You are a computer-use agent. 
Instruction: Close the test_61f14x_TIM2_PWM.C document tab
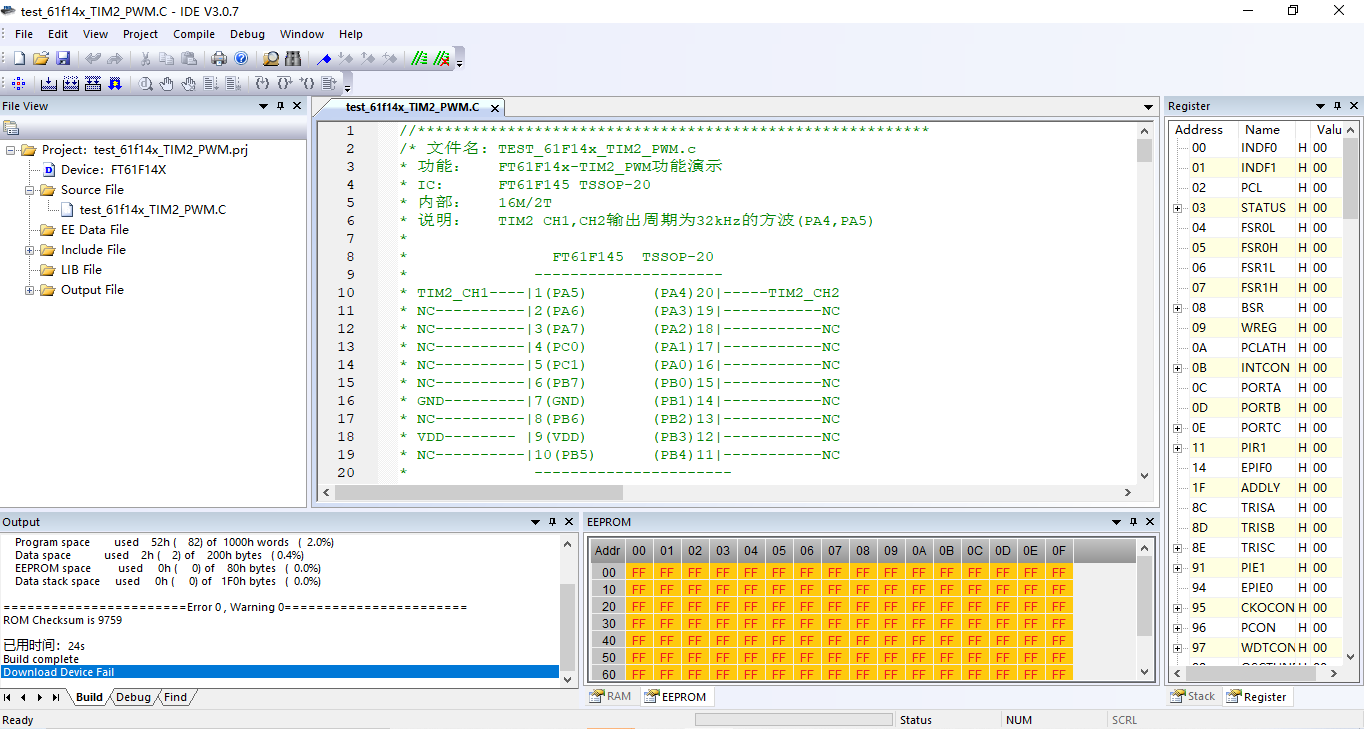coord(494,108)
